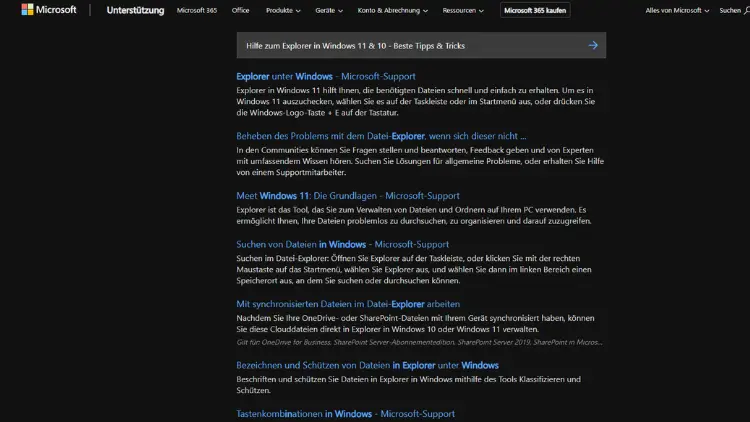
Task: Click the blue arrow in the help banner
Action: (593, 45)
